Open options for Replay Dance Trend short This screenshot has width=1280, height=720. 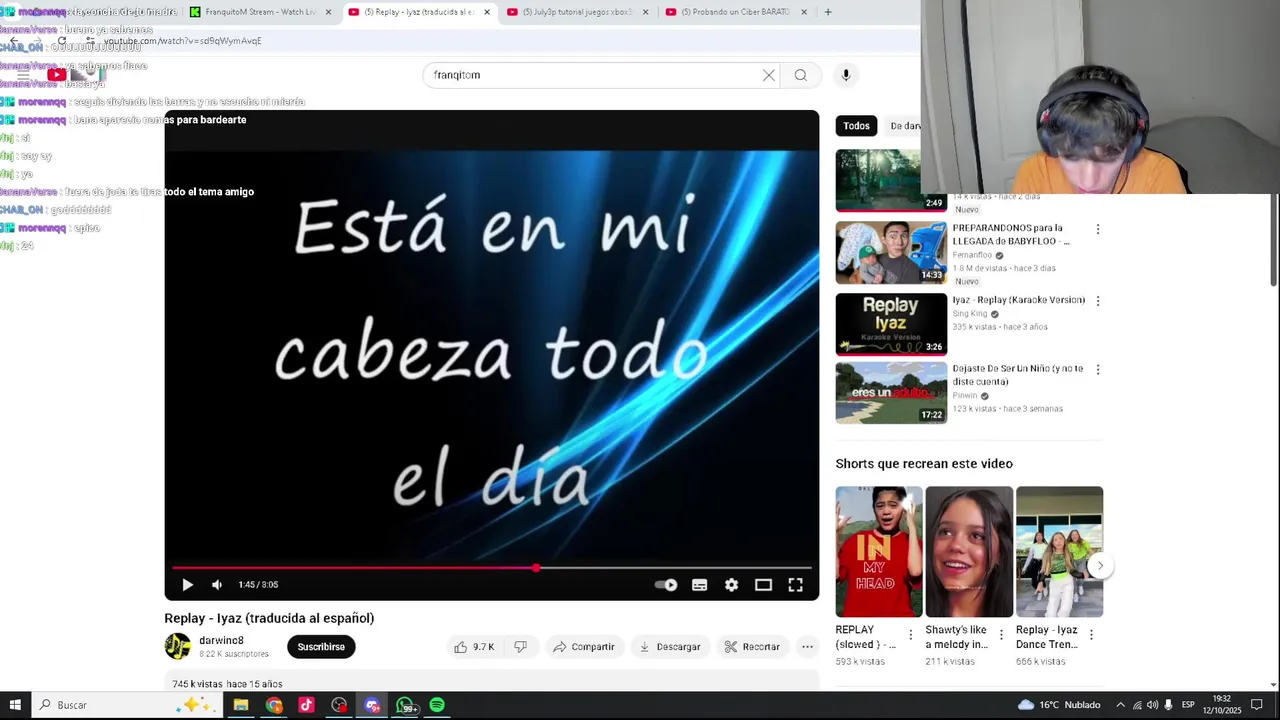pos(1091,635)
